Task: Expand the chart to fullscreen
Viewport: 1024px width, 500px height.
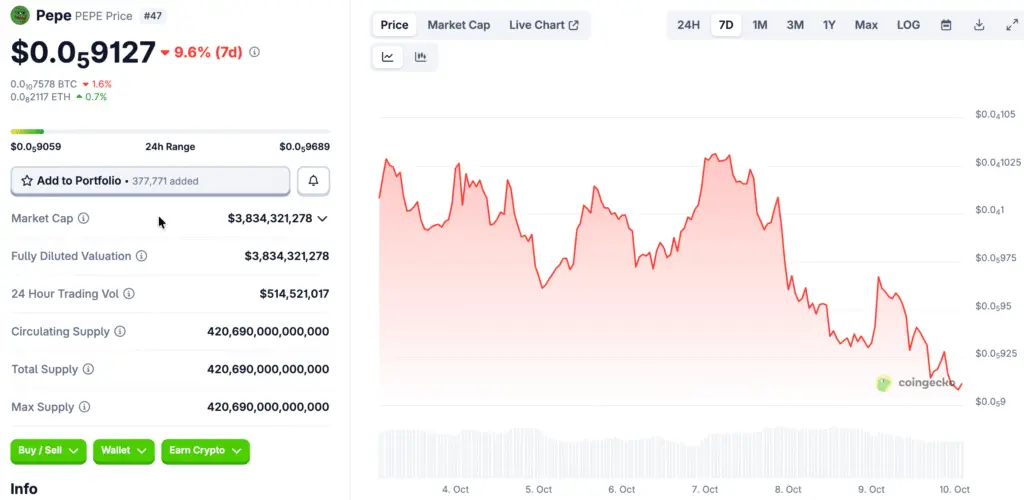Action: coord(1011,25)
